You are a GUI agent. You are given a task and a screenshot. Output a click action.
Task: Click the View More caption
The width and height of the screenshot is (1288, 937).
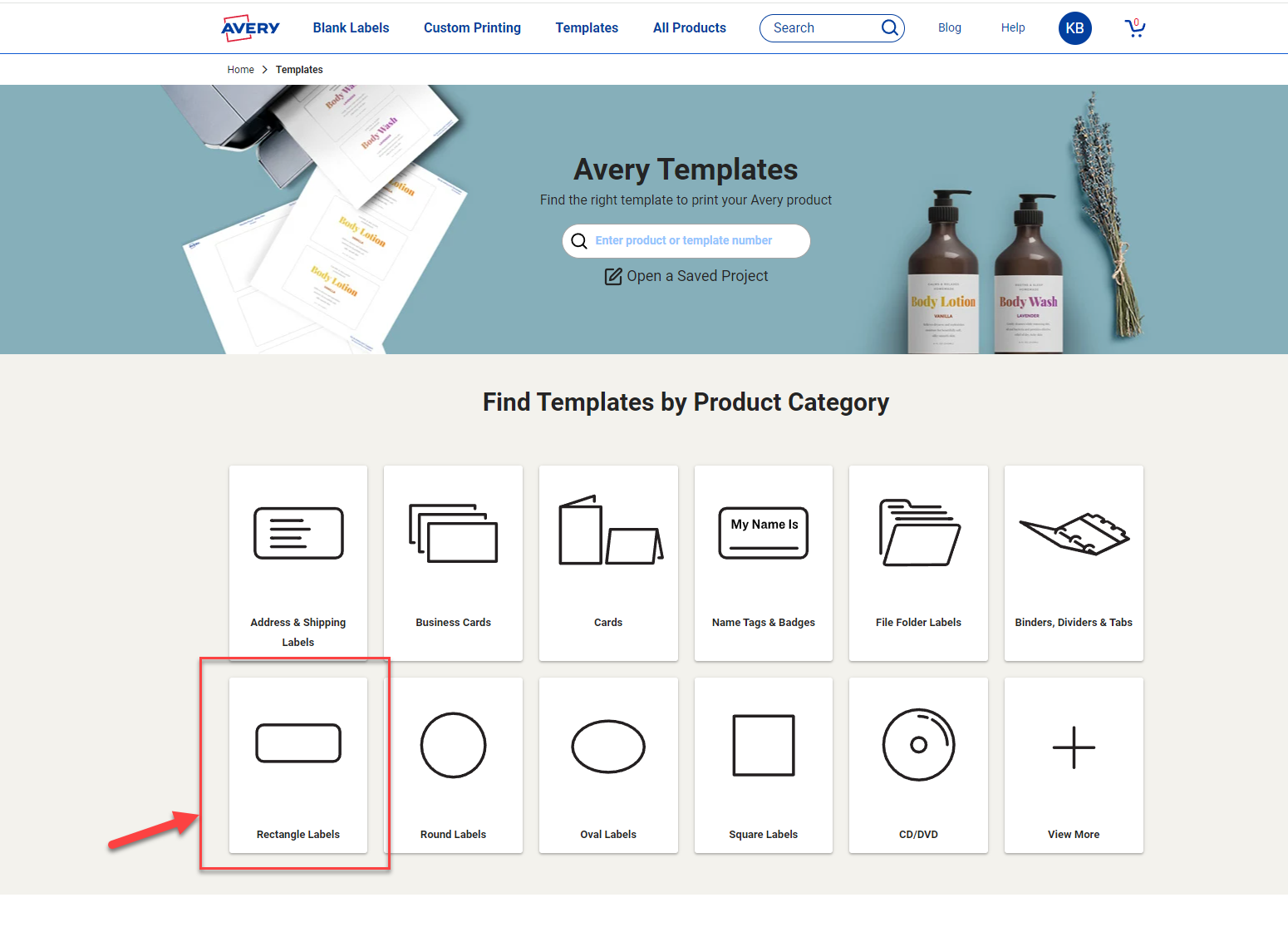click(x=1074, y=835)
